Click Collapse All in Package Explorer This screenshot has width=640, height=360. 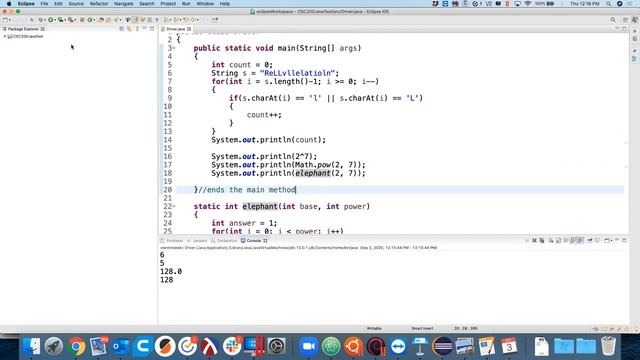click(x=122, y=29)
